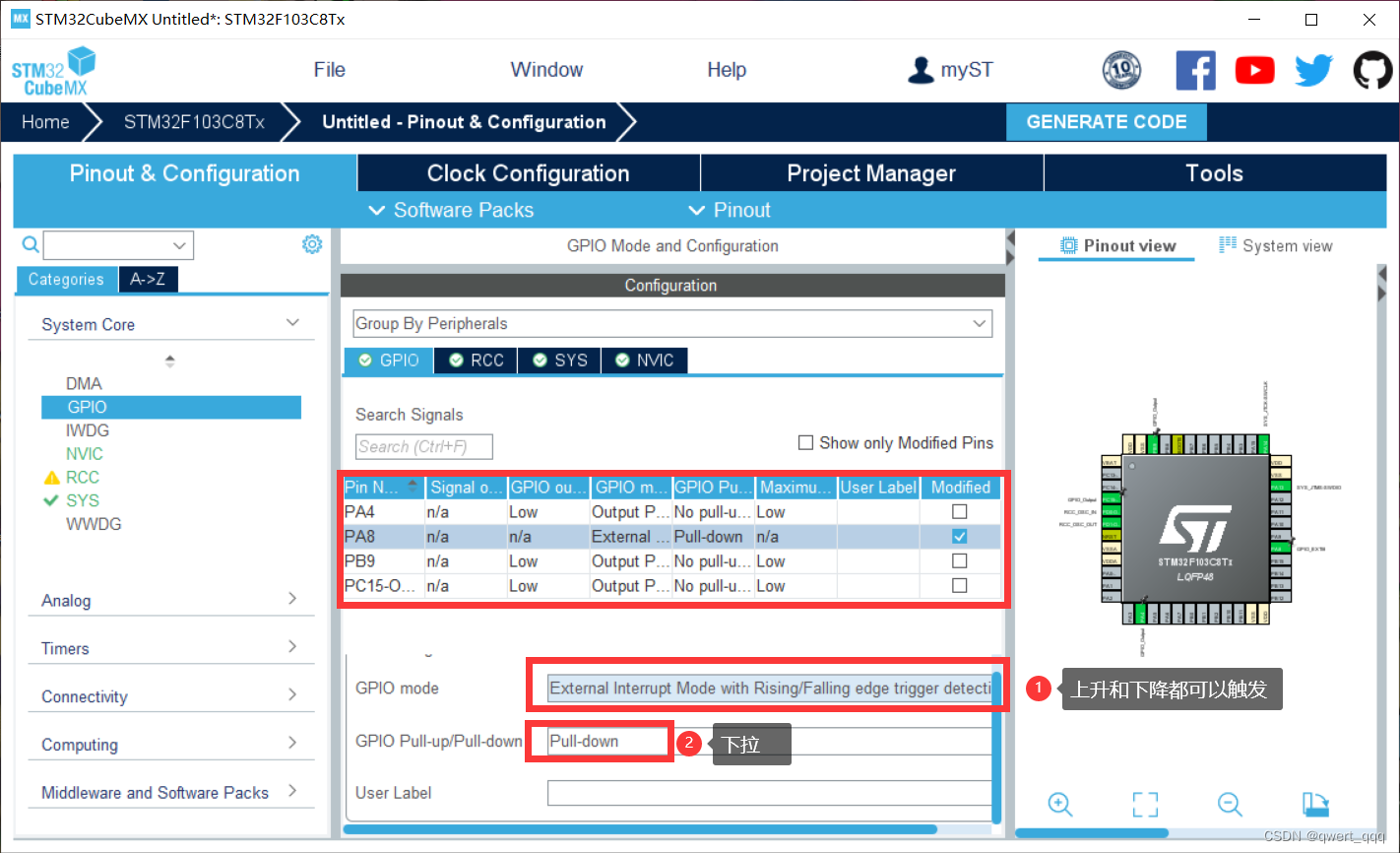Image resolution: width=1400 pixels, height=853 pixels.
Task: Click the search magnifier icon in sidebar
Action: pyautogui.click(x=31, y=244)
